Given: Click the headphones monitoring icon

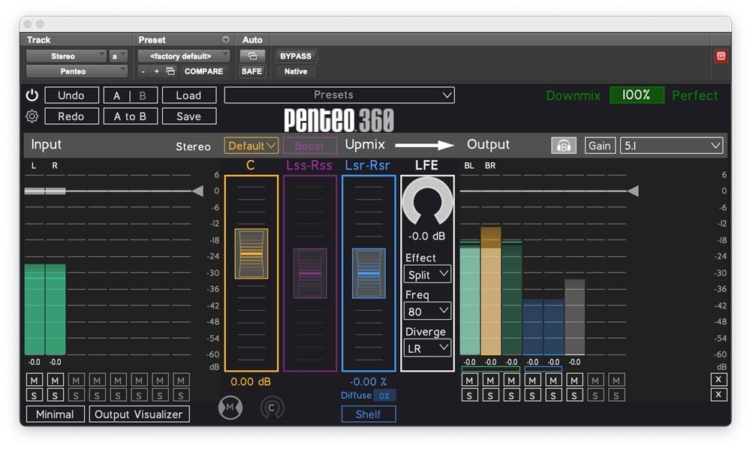Looking at the screenshot, I should point(563,146).
